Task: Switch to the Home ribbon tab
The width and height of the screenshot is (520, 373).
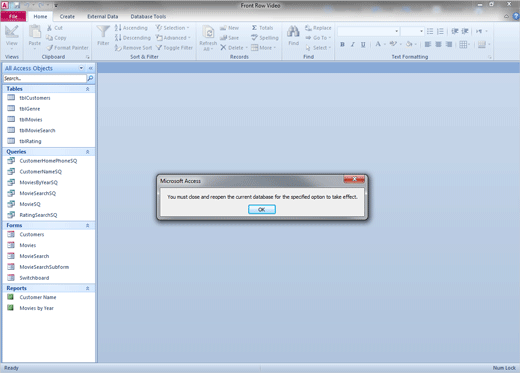Action: (x=40, y=16)
